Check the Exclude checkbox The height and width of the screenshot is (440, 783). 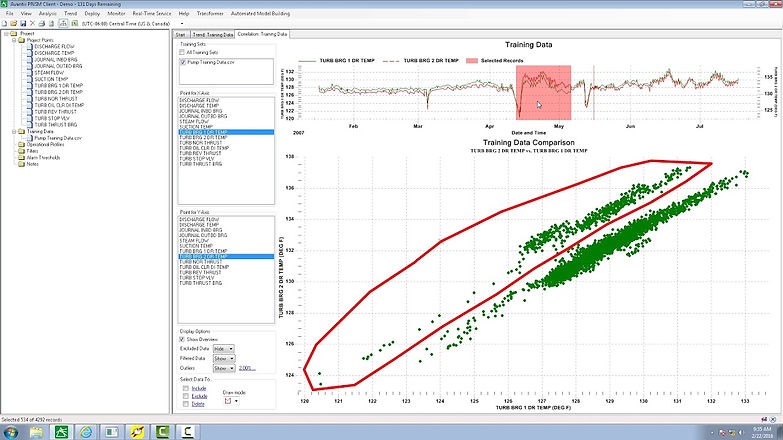(186, 396)
